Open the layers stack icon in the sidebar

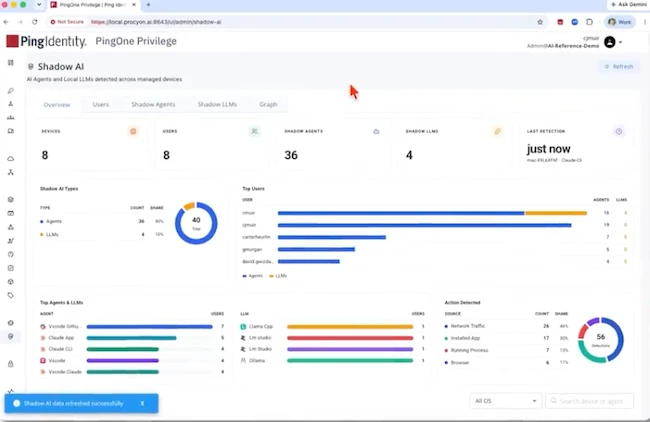pyautogui.click(x=11, y=199)
